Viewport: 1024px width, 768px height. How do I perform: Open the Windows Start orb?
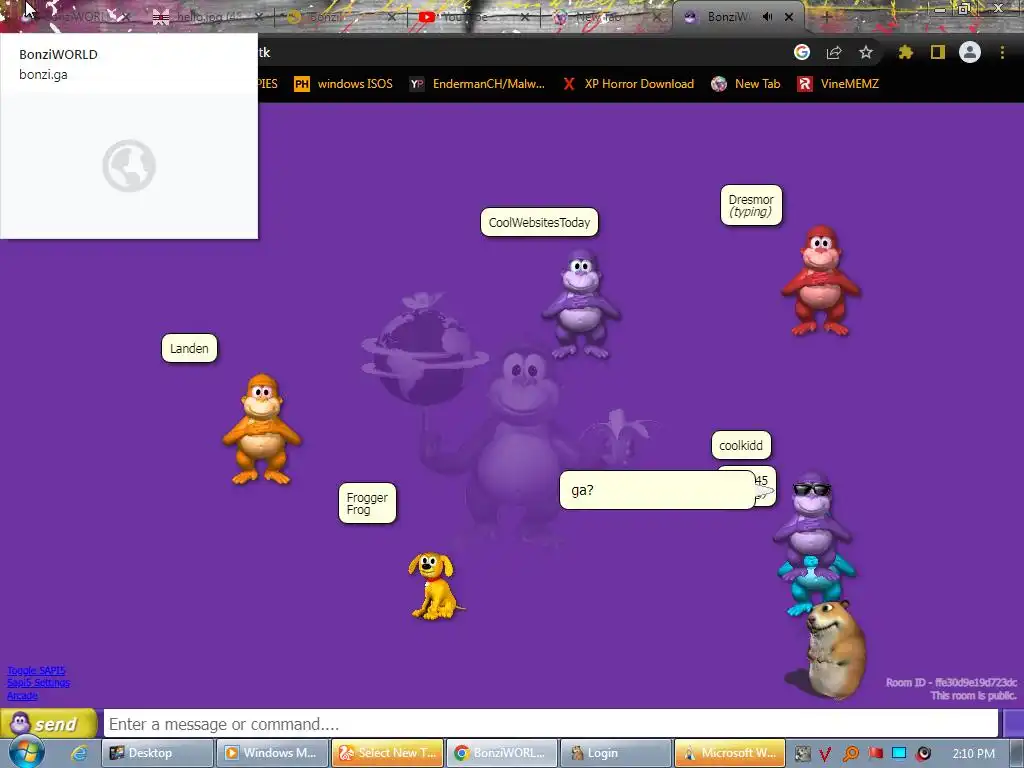[26, 753]
